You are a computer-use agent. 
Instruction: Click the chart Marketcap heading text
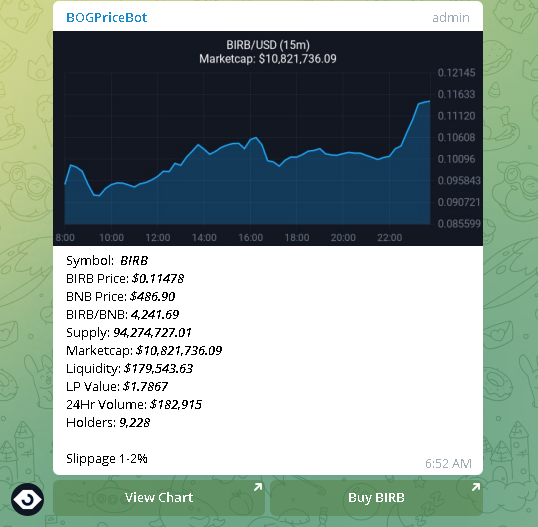tap(268, 59)
